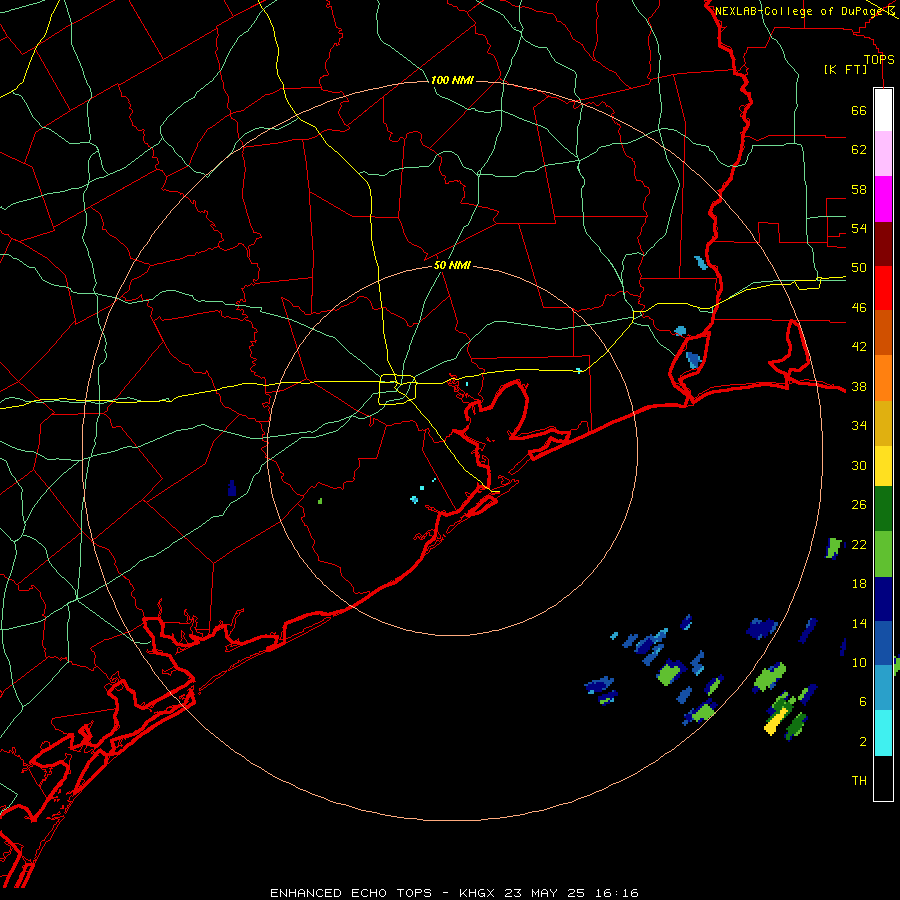900x900 pixels.
Task: Click the bright red legend color band
Action: tap(883, 288)
